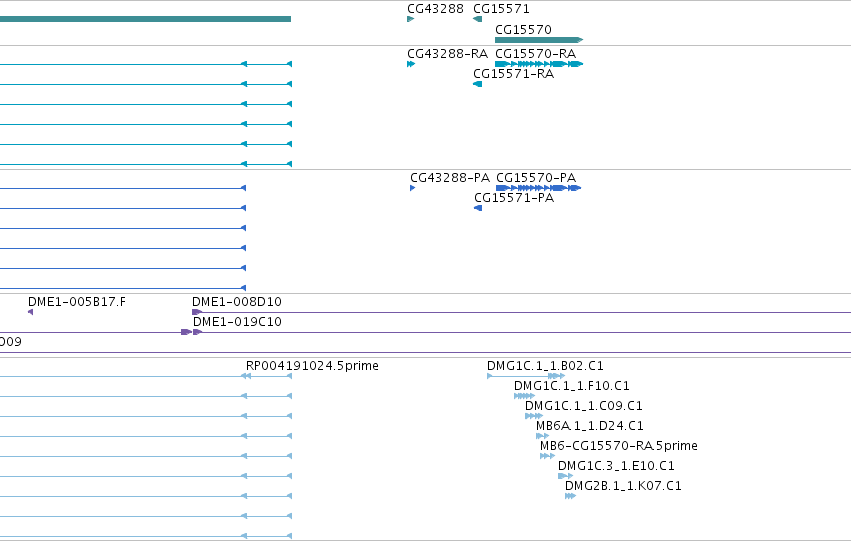
Task: Click the DME1-019C10 feature label
Action: point(237,322)
